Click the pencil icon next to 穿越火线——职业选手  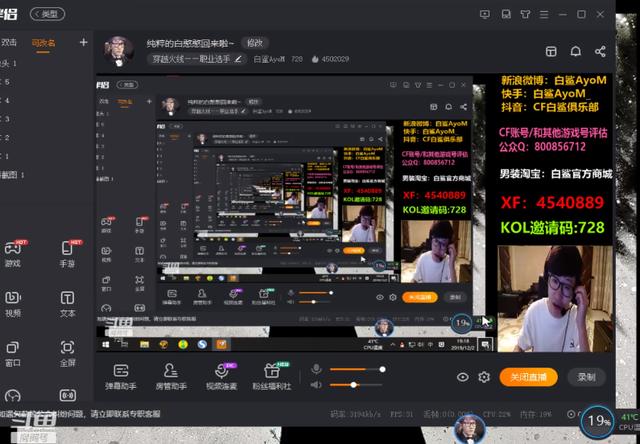238,59
